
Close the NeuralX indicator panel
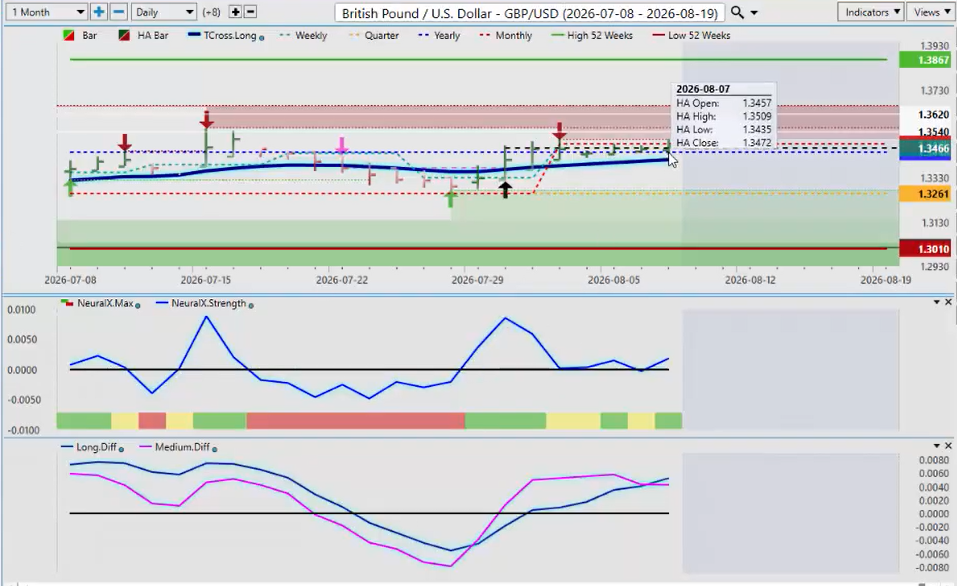pos(948,302)
